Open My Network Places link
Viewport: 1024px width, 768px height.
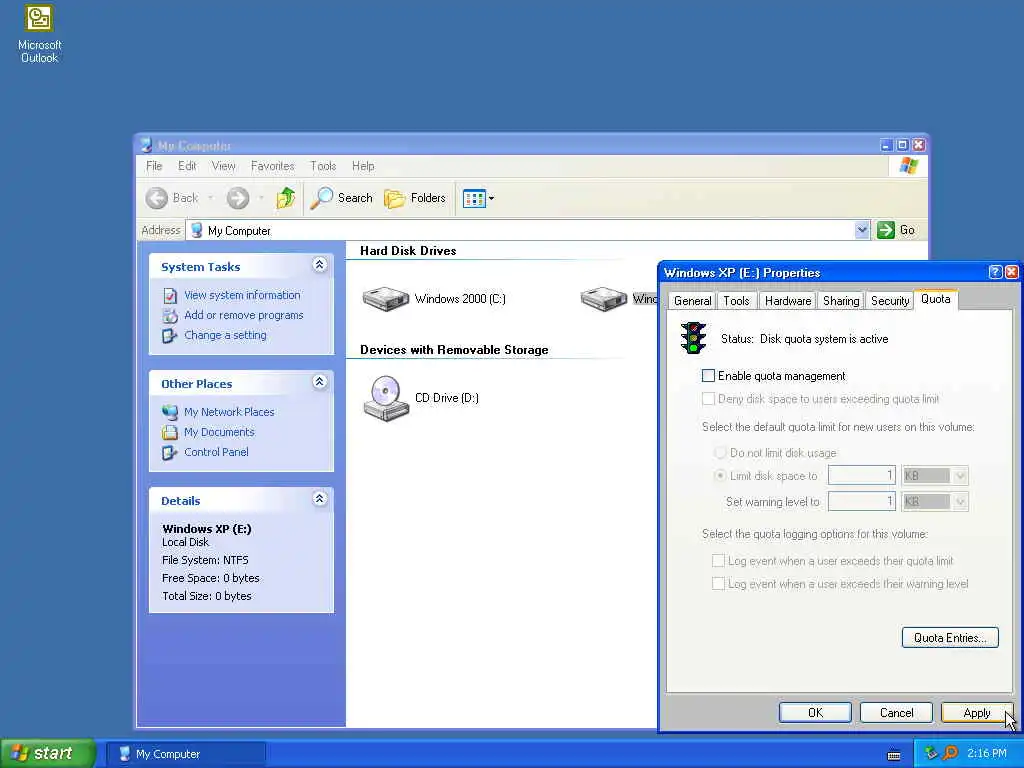point(229,412)
